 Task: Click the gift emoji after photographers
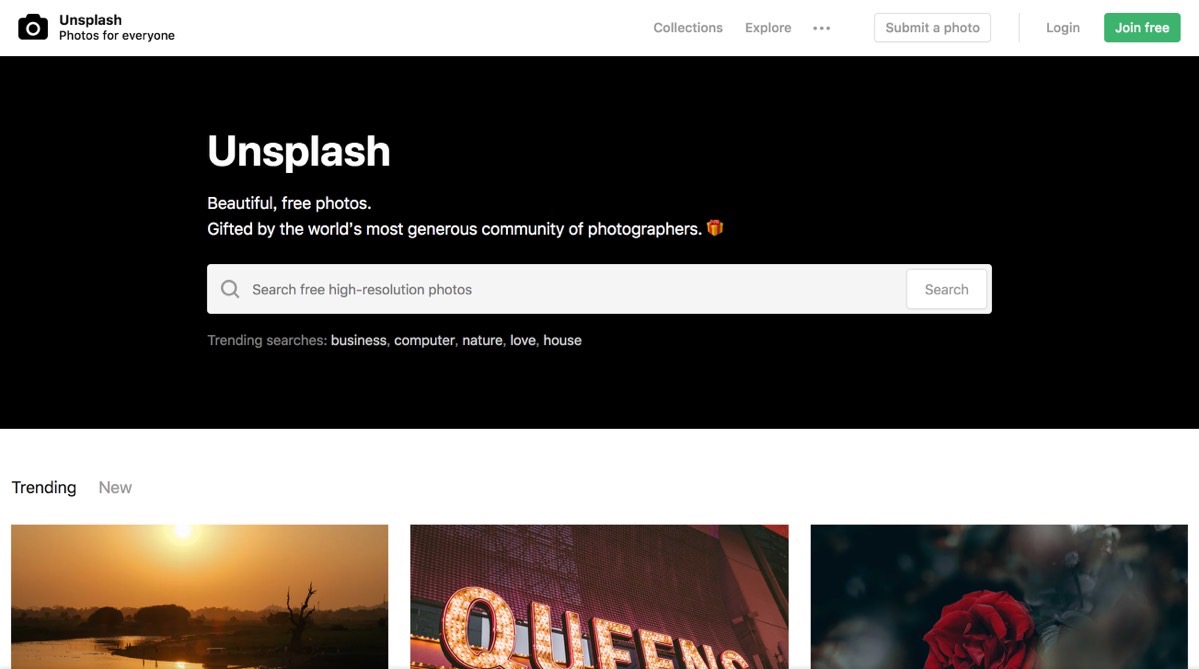click(x=715, y=228)
